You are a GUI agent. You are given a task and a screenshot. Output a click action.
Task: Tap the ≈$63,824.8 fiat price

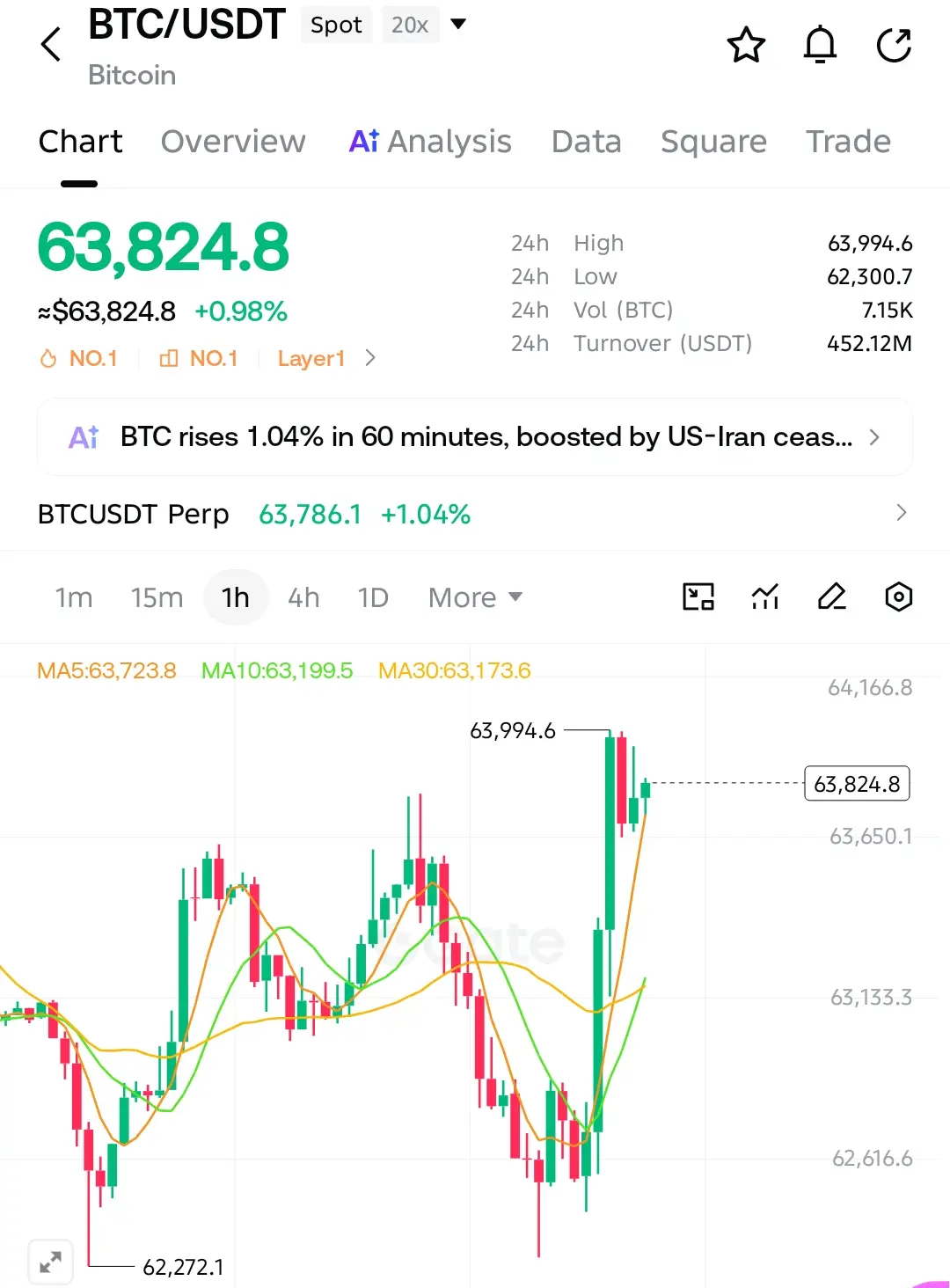[106, 311]
